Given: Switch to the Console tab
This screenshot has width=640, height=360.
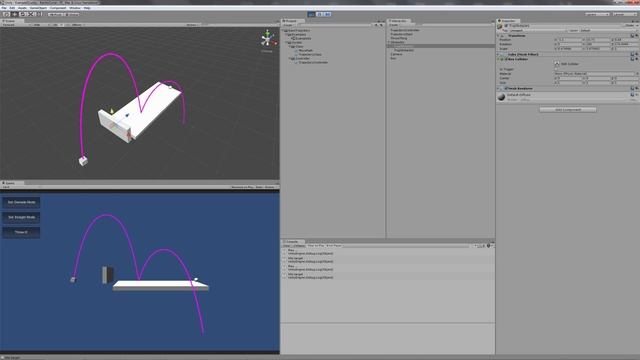Looking at the screenshot, I should point(292,242).
